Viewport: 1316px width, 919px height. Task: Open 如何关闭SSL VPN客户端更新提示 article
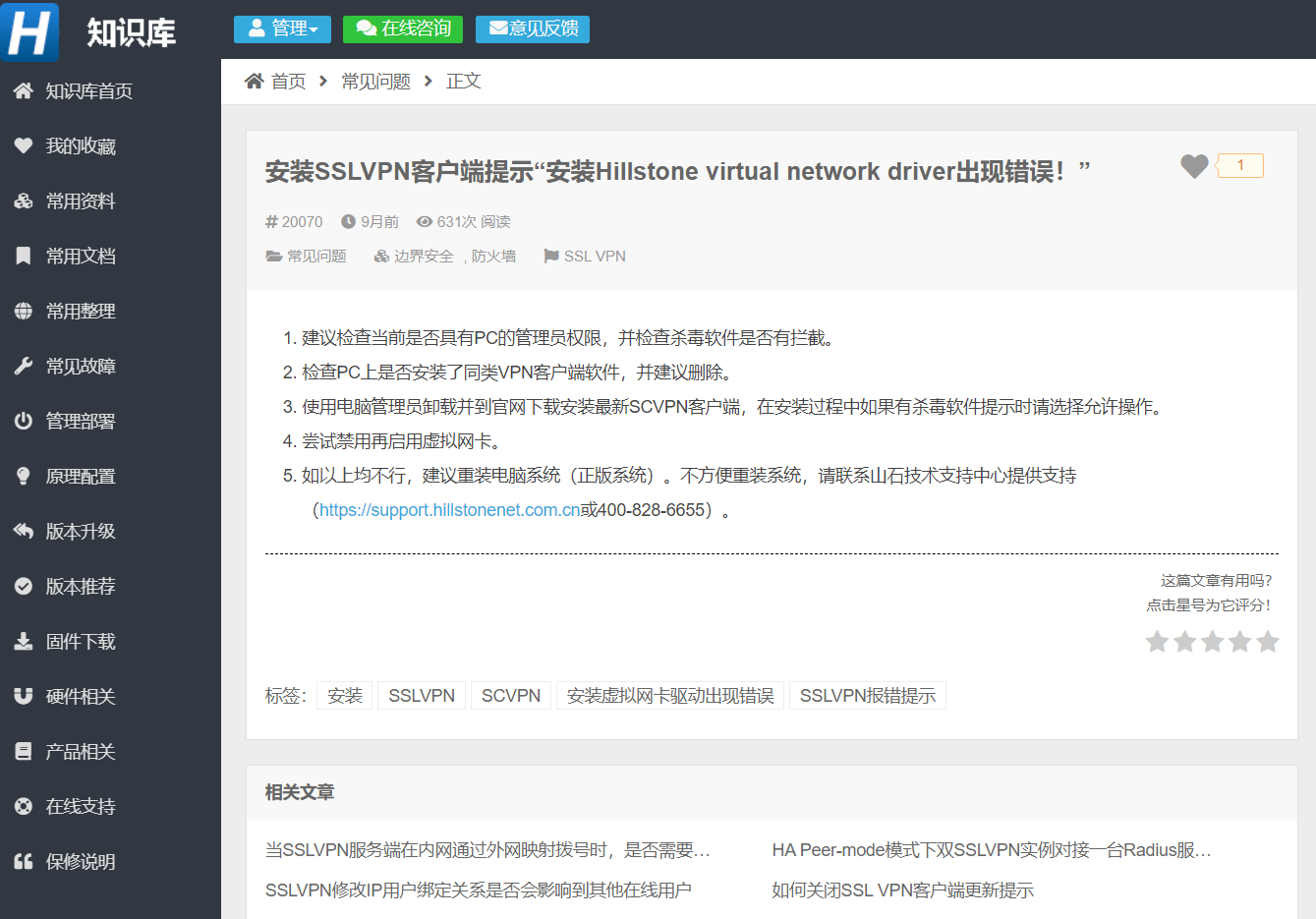[x=901, y=890]
